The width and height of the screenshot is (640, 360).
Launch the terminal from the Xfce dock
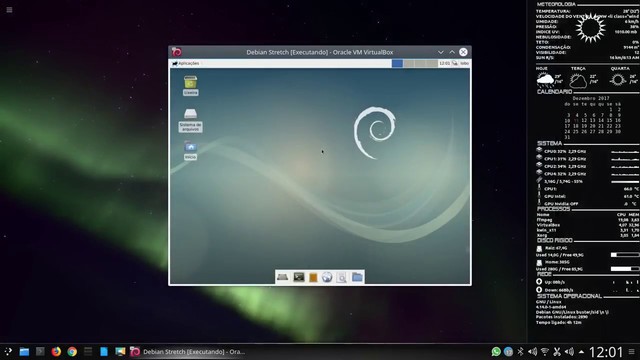(299, 277)
